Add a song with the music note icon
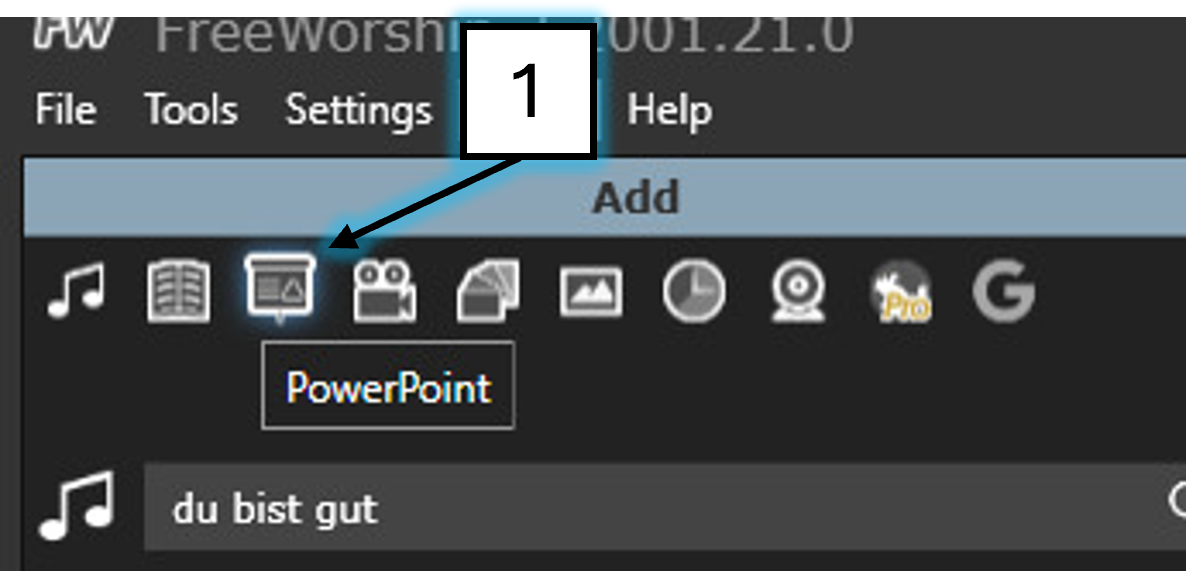The image size is (1186, 571). pyautogui.click(x=76, y=291)
